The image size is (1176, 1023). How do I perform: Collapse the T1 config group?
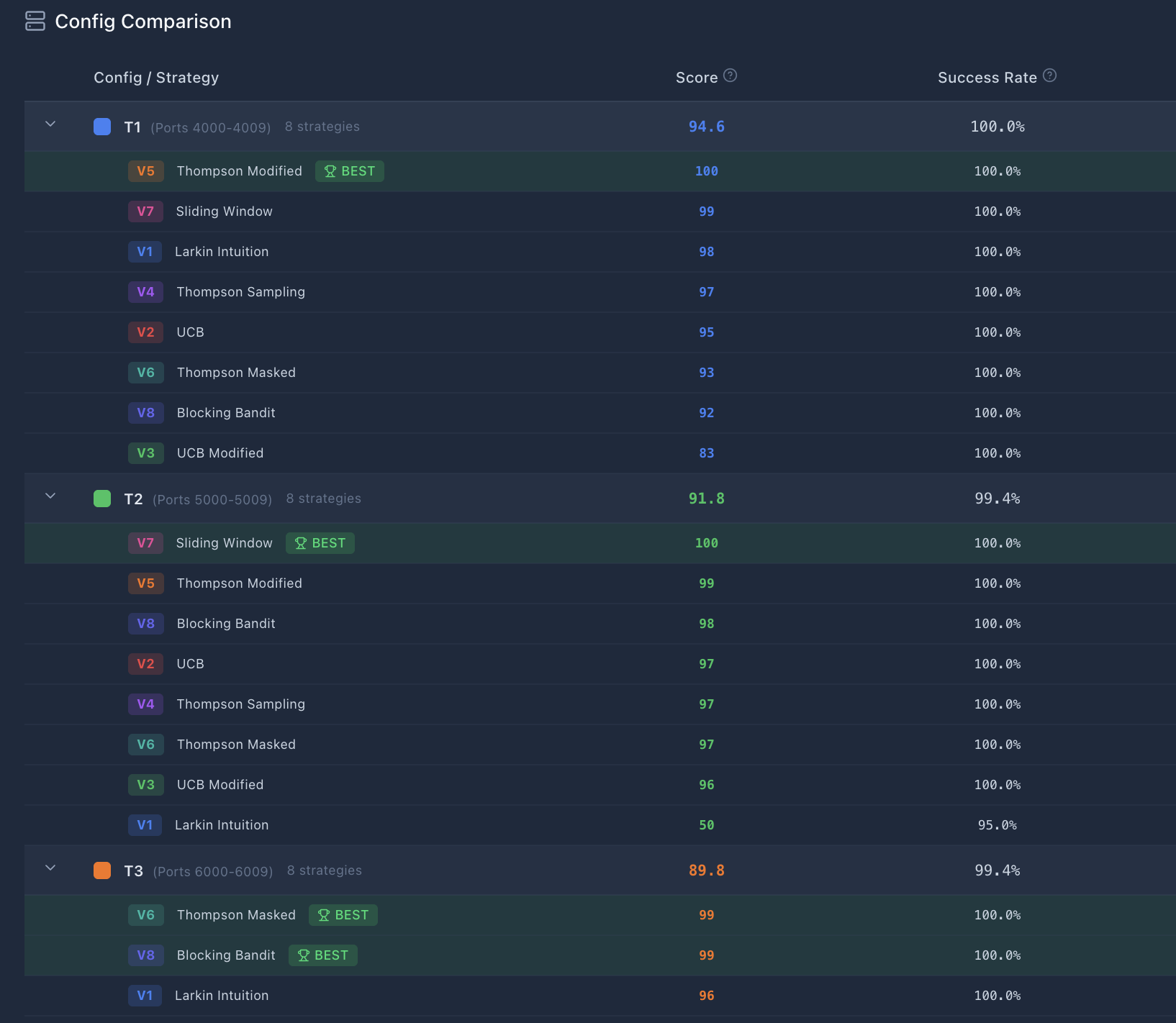[x=50, y=124]
